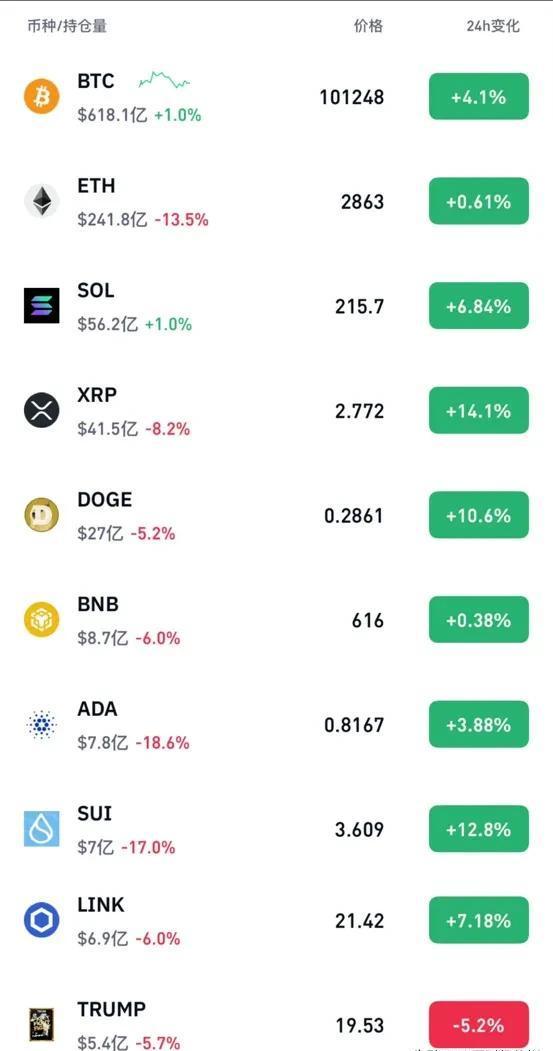Tap the BNB yellow coin icon

pos(42,619)
